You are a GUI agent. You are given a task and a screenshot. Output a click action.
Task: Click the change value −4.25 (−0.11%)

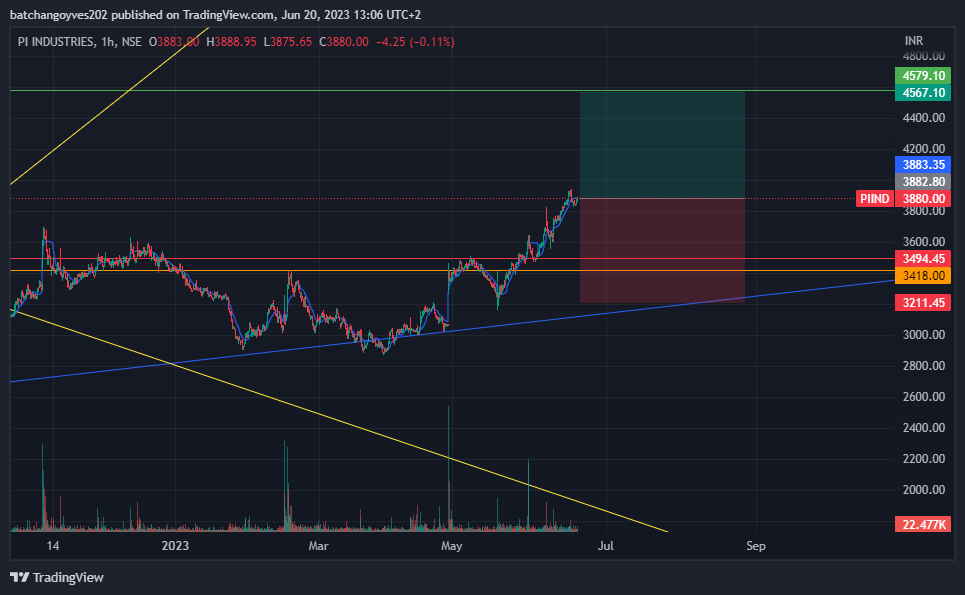[415, 42]
